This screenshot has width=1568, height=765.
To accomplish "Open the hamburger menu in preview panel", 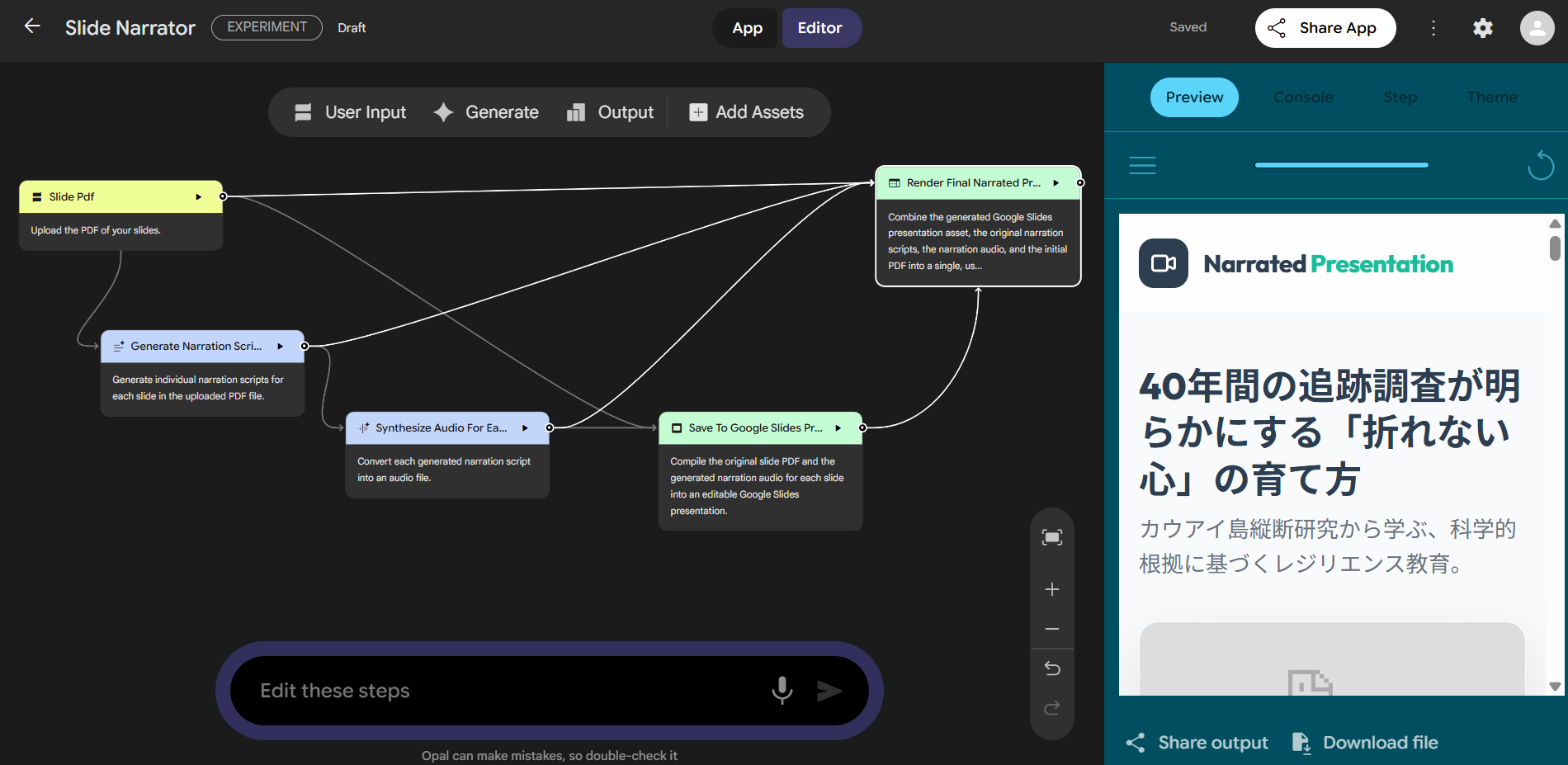I will (1142, 165).
